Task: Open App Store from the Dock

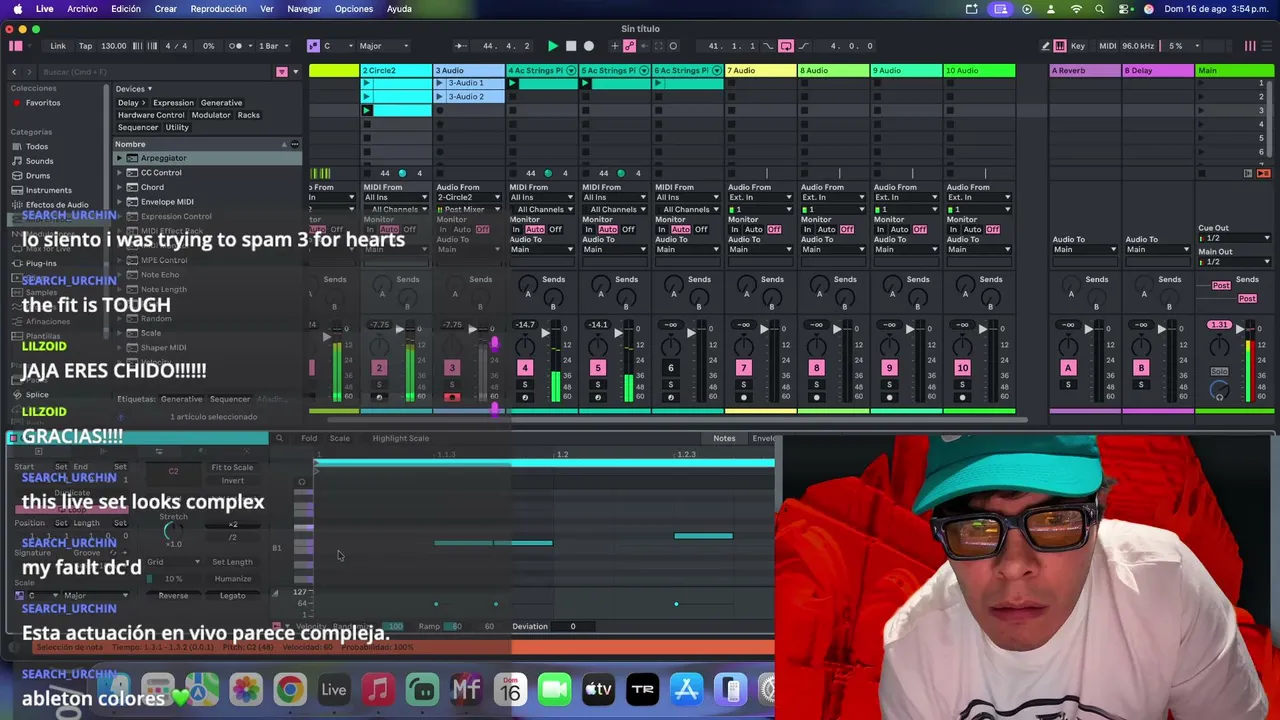Action: coord(686,689)
